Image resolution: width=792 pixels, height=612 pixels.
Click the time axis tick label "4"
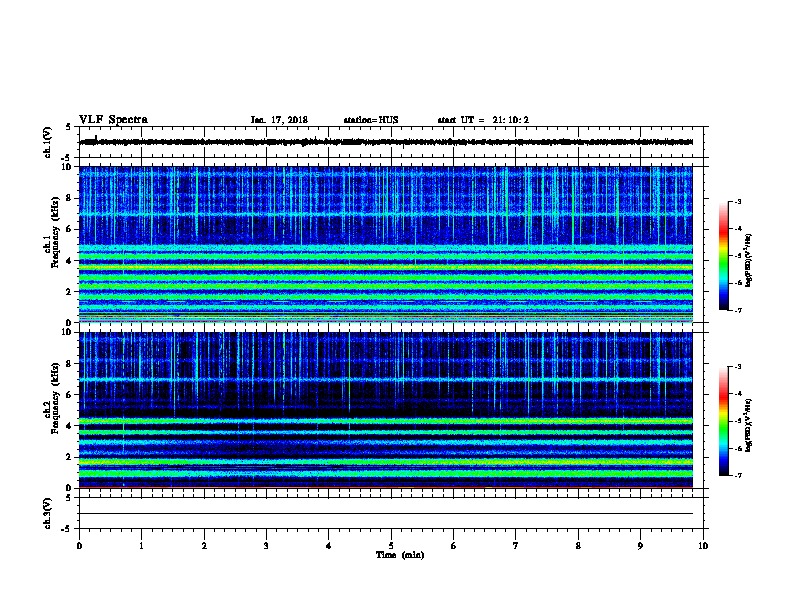(x=329, y=546)
